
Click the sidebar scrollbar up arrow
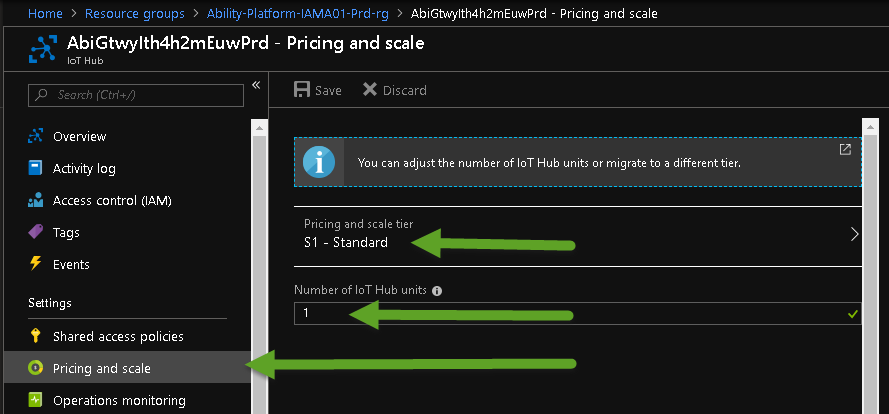tap(259, 128)
